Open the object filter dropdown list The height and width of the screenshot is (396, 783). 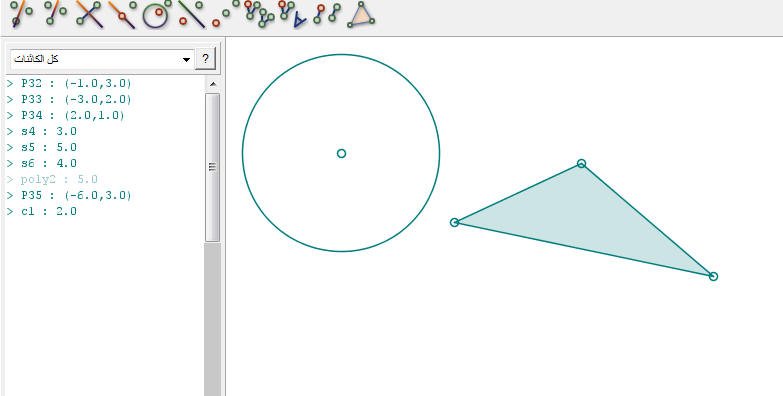tap(102, 59)
